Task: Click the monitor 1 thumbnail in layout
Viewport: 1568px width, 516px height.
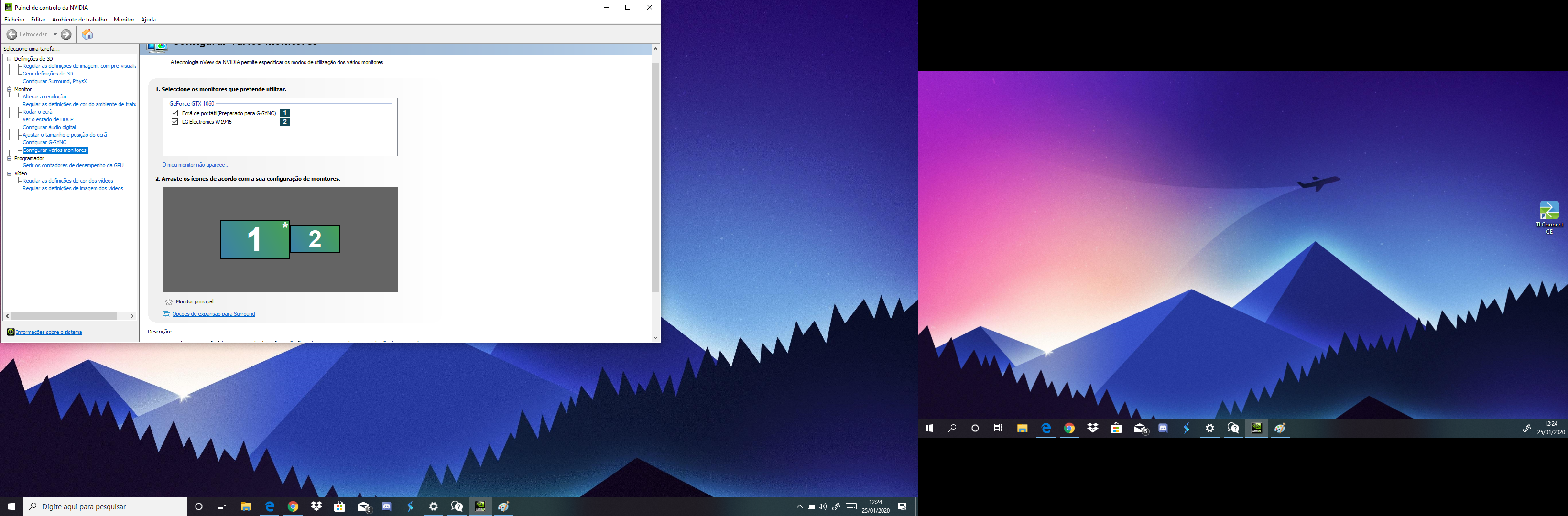Action: 254,240
